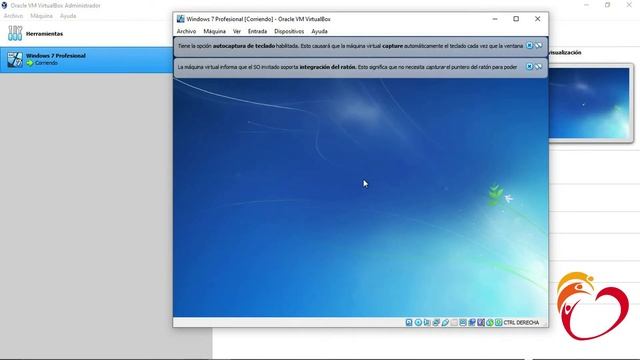Viewport: 640px width, 360px height.
Task: Open Ayuda menu in VirtualBox Administrador
Action: coord(68,16)
